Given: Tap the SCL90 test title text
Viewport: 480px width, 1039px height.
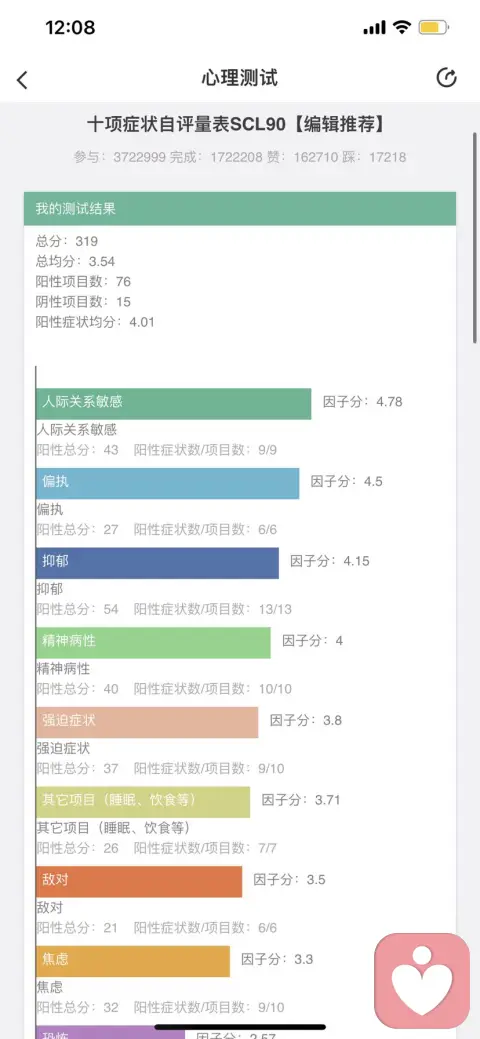Looking at the screenshot, I should point(239,124).
